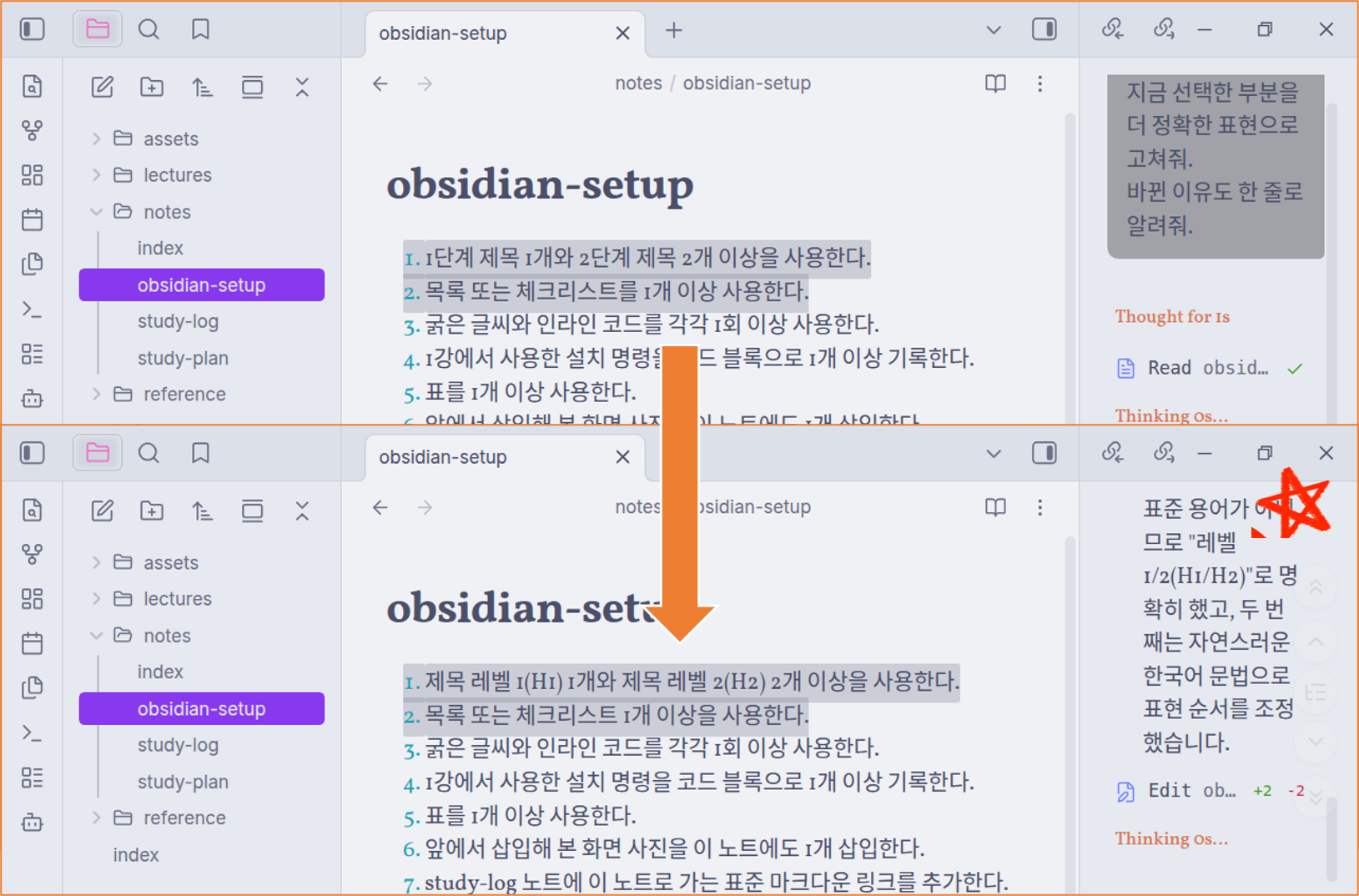Open more options menu in the lower window
Viewport: 1359px width, 896px height.
coord(1039,507)
